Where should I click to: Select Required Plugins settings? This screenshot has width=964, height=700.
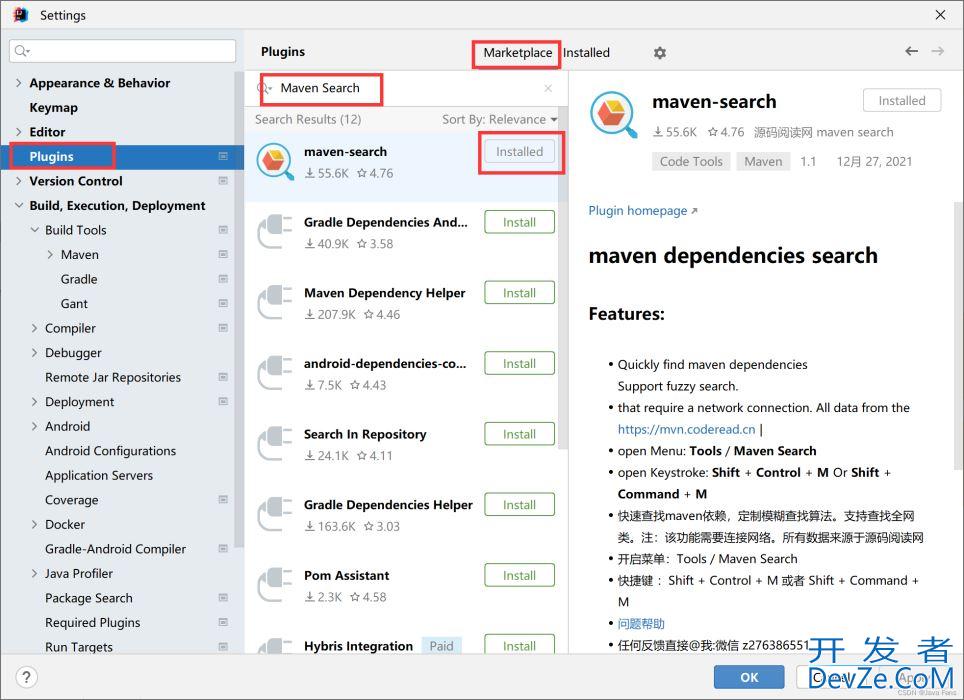[93, 623]
